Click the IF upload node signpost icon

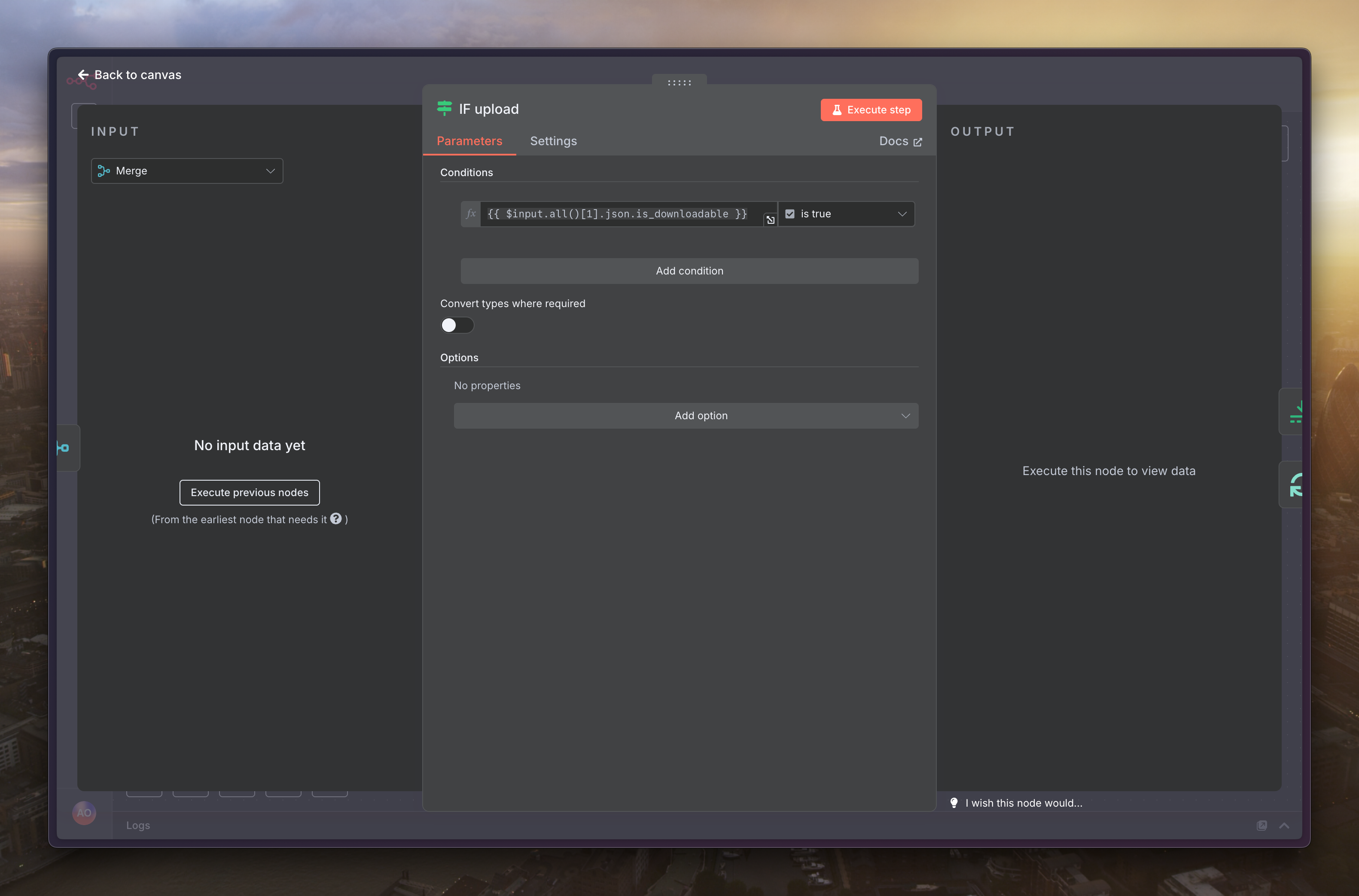pos(444,109)
